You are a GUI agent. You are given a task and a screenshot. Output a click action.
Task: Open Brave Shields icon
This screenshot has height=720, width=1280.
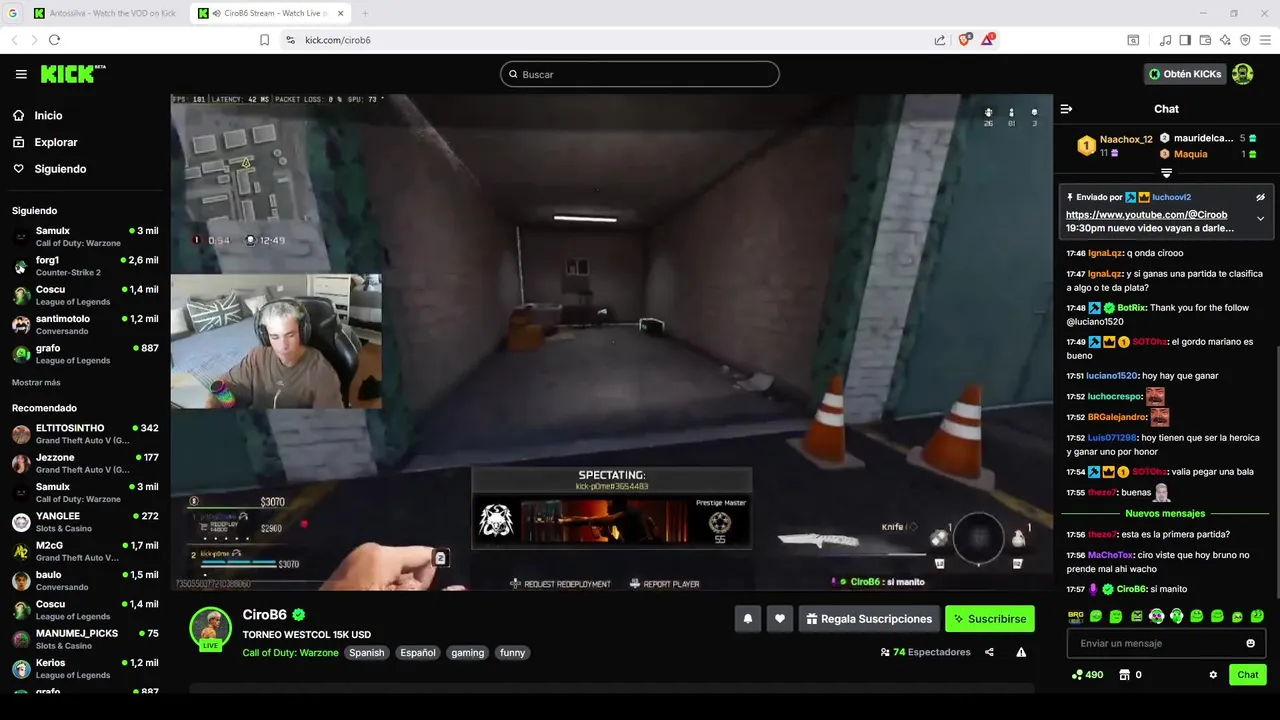tap(965, 40)
